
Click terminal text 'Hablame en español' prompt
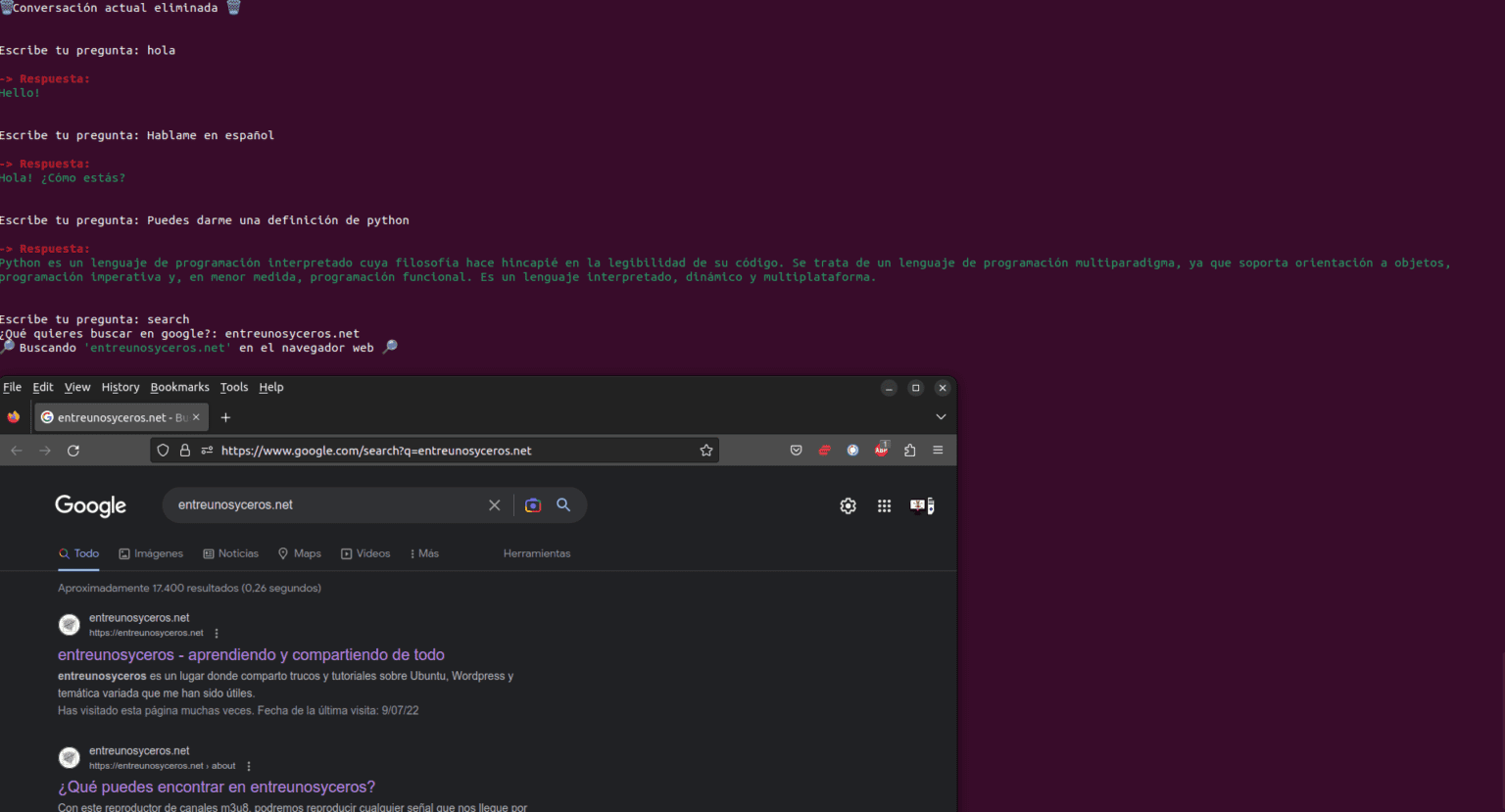coord(211,135)
